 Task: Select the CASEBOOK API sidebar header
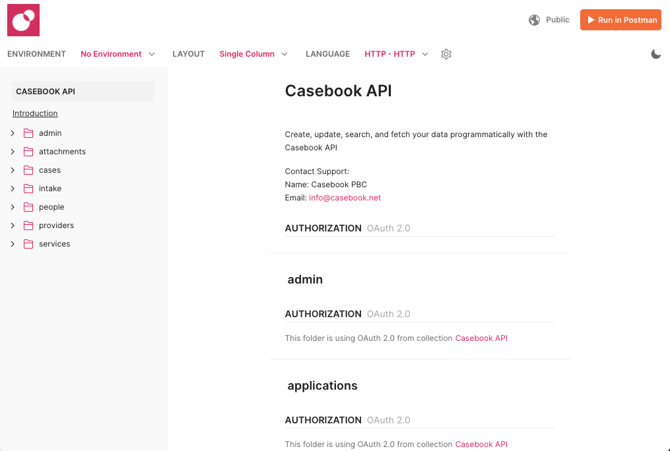pyautogui.click(x=46, y=92)
